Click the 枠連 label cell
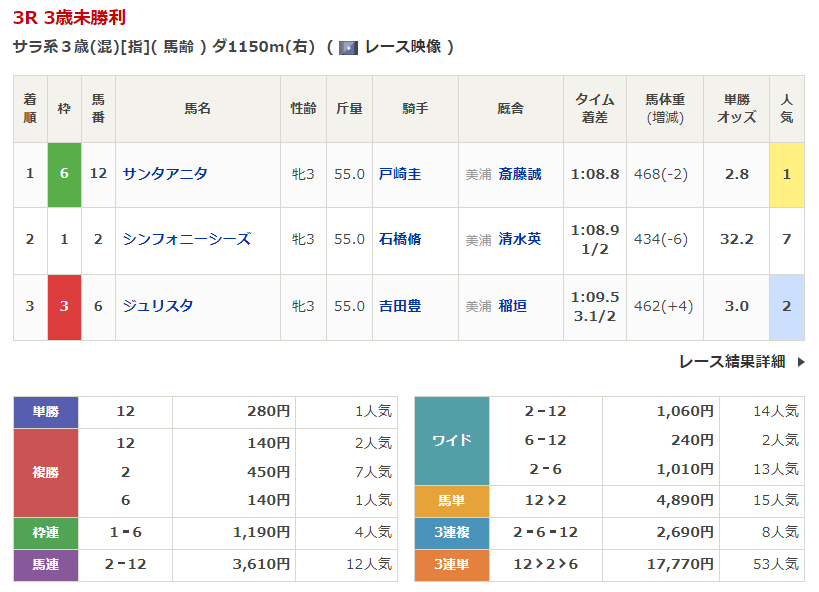Viewport: 819px width, 592px height. click(x=46, y=533)
